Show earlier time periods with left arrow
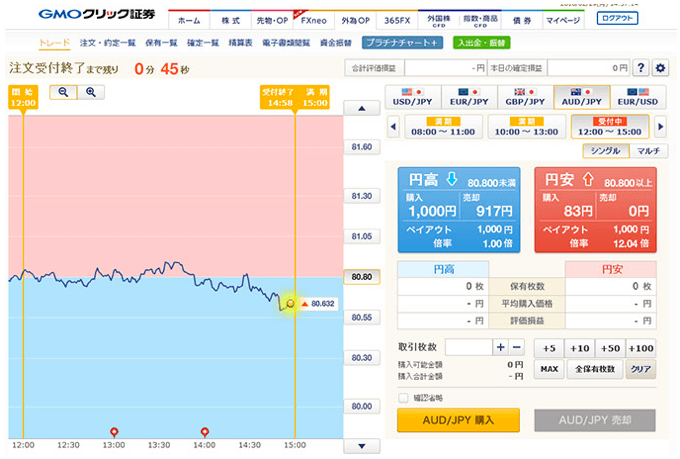 pyautogui.click(x=392, y=127)
